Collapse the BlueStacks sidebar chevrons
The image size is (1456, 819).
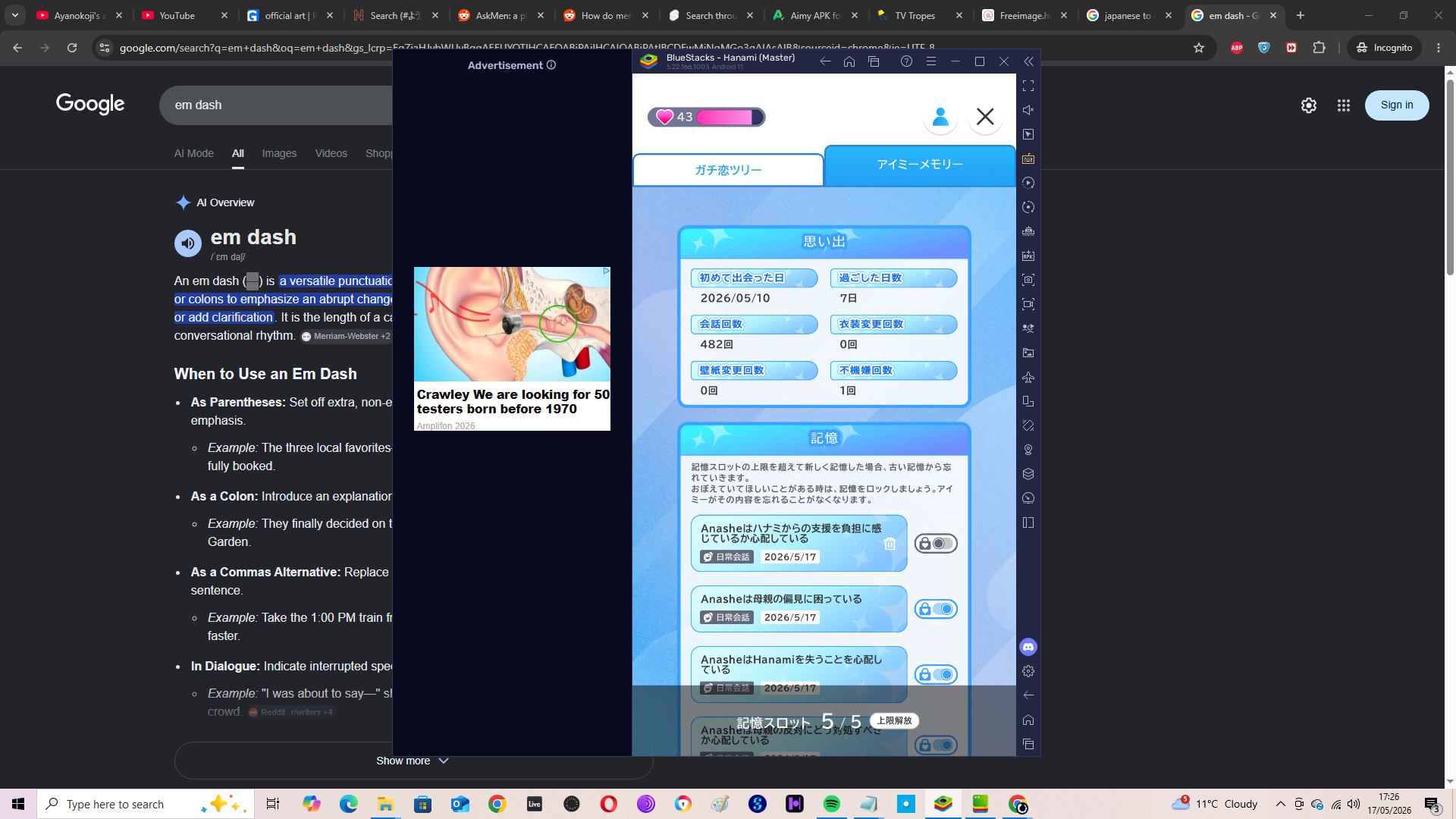click(x=1028, y=61)
